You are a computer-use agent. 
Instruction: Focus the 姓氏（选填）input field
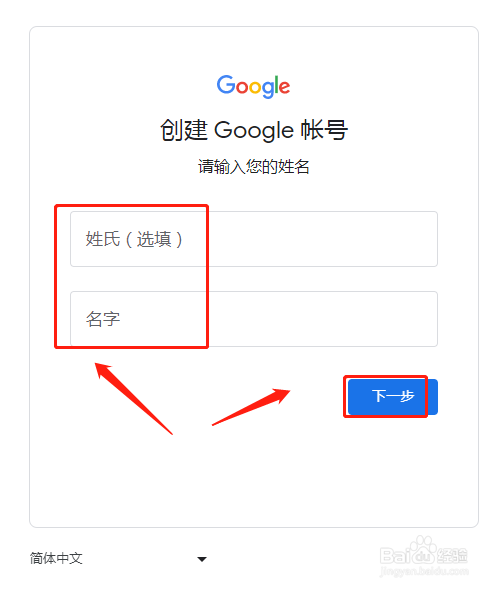[x=254, y=239]
